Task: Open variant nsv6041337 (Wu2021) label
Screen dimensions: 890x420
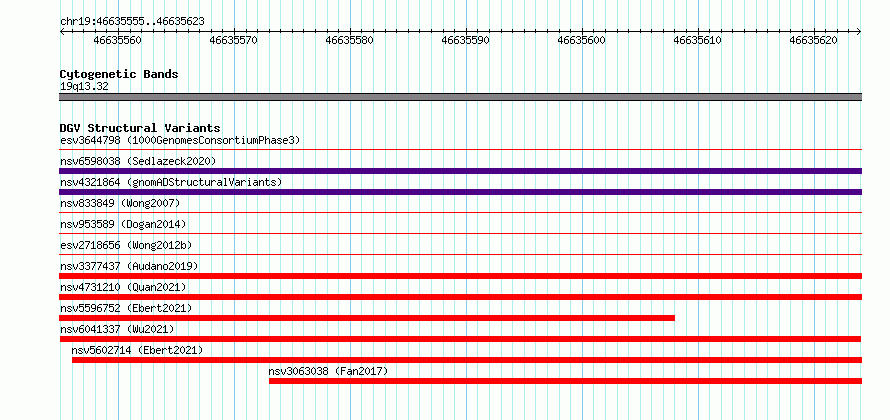Action: pyautogui.click(x=117, y=329)
